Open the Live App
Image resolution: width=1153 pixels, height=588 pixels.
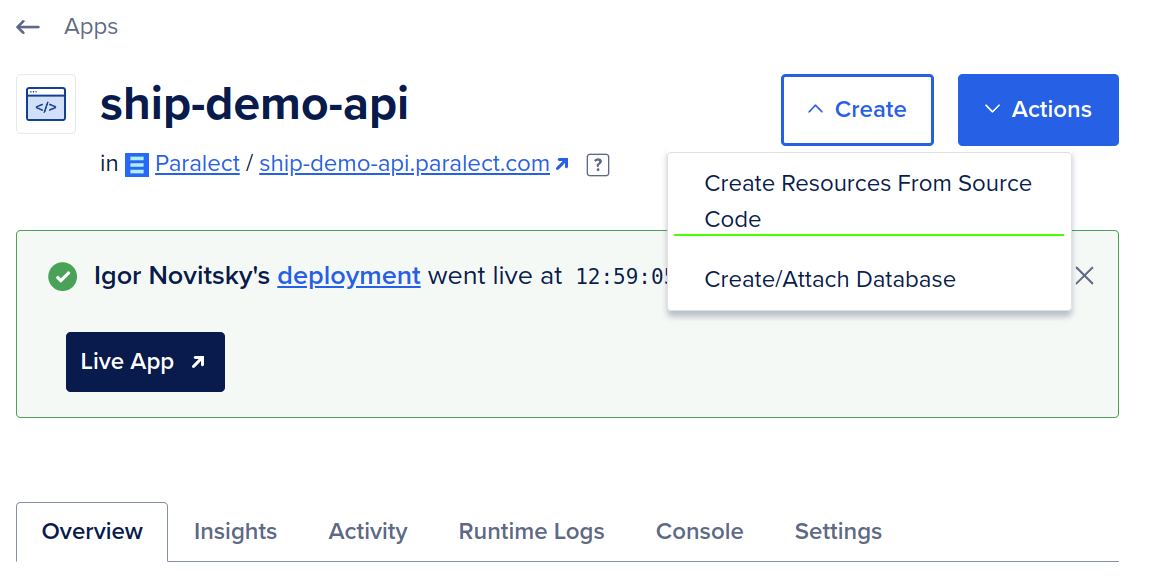145,361
